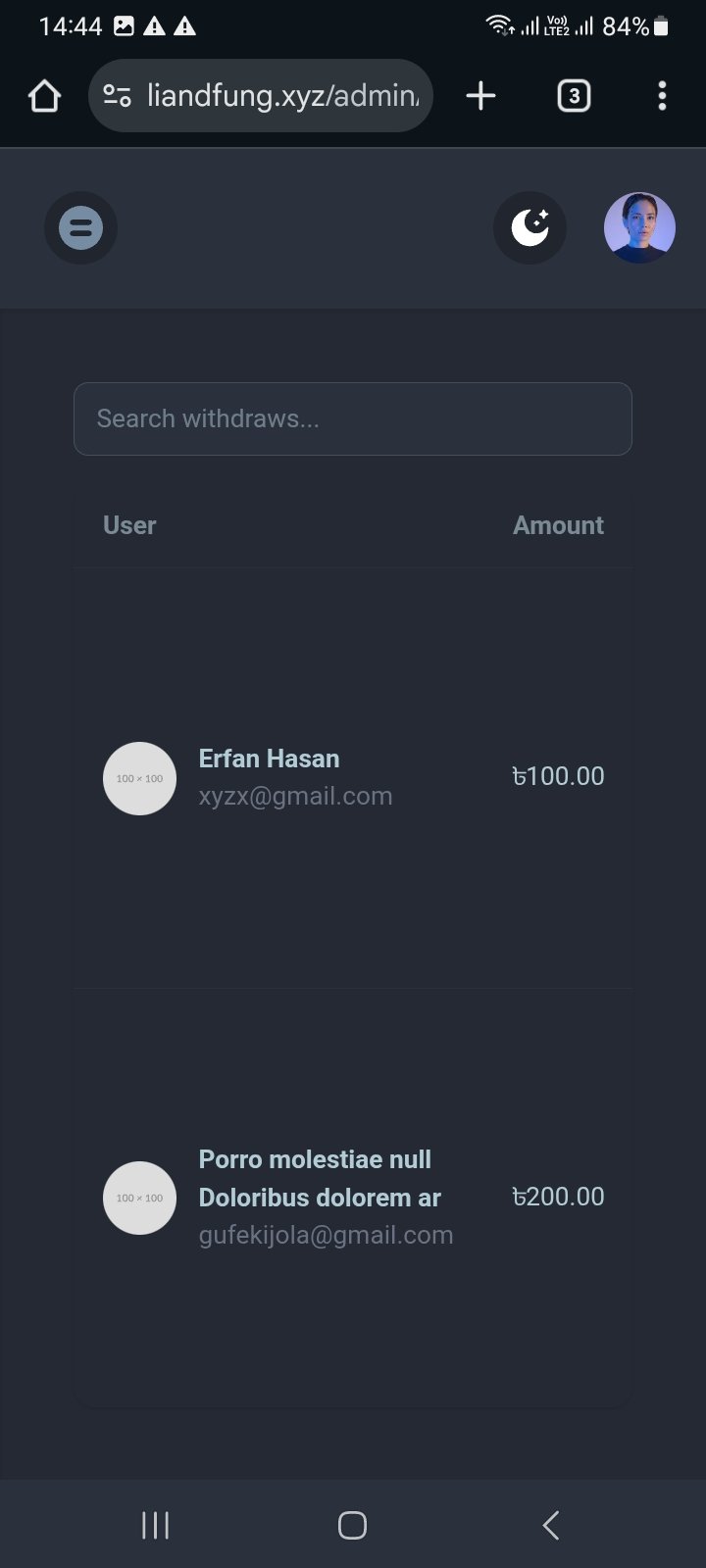Click gufekijola@gmail.com email

pyautogui.click(x=326, y=1235)
